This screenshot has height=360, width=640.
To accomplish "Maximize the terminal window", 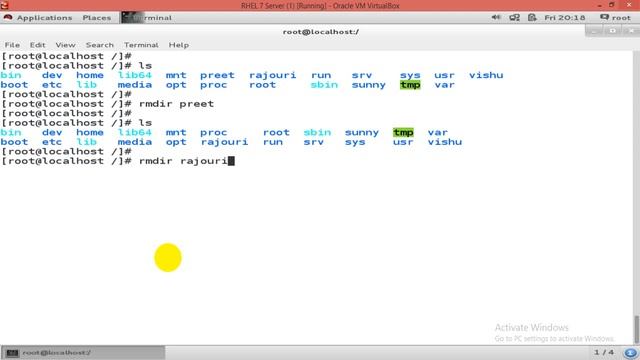I will [612, 31].
